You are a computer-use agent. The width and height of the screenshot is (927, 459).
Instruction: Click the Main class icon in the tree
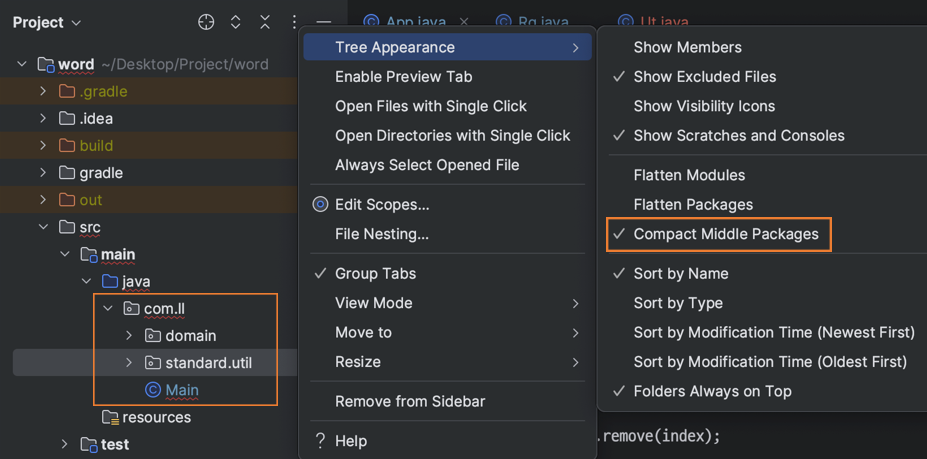coord(153,390)
